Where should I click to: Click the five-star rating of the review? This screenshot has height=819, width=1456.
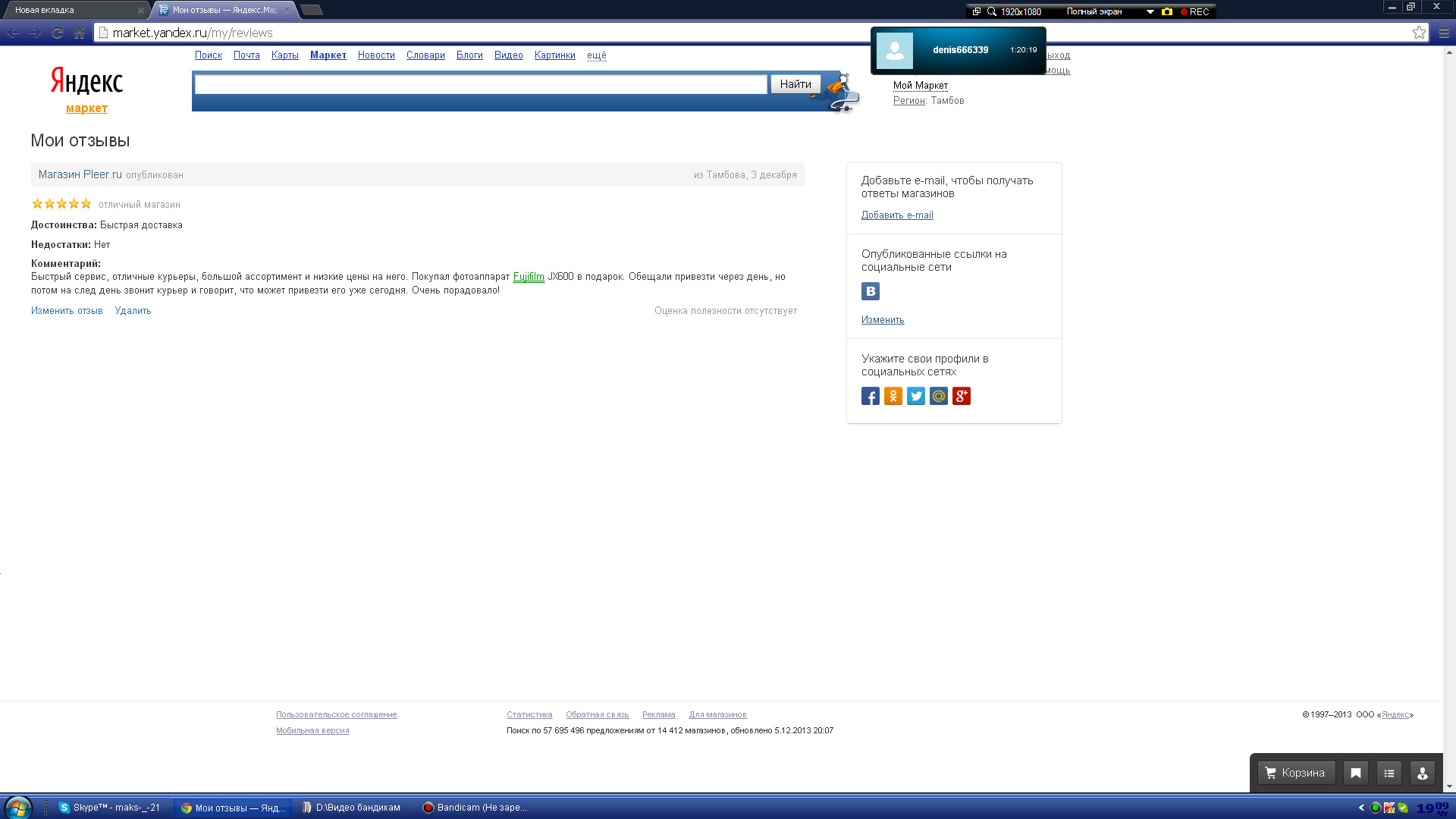[61, 204]
